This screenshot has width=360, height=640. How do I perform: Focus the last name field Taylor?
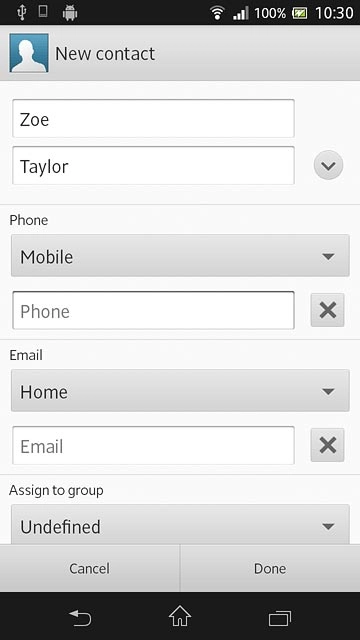coord(153,165)
